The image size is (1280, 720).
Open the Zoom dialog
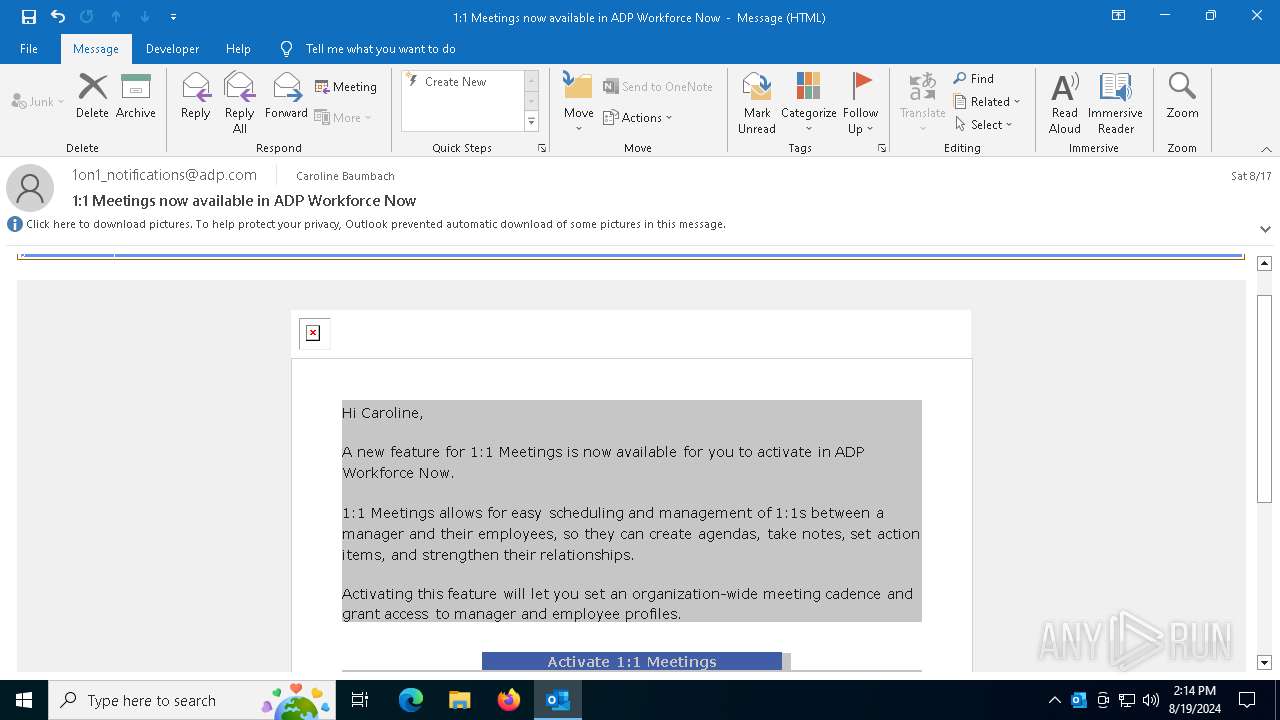click(x=1182, y=96)
